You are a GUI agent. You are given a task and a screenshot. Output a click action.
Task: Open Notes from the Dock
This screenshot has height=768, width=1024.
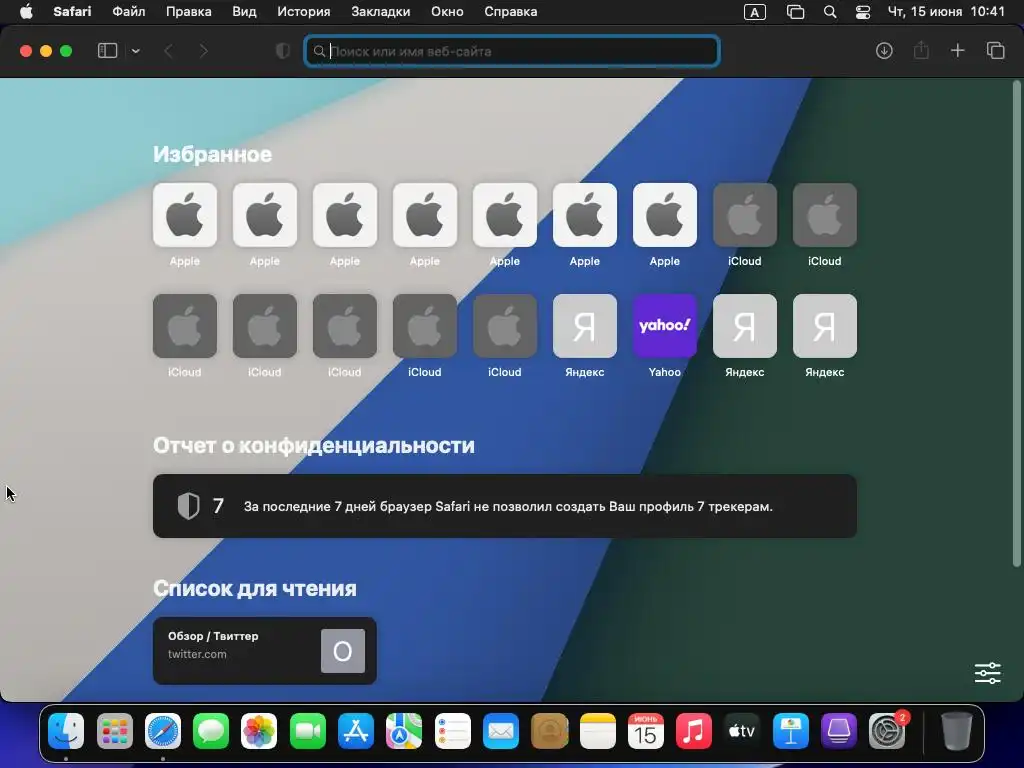(x=598, y=731)
